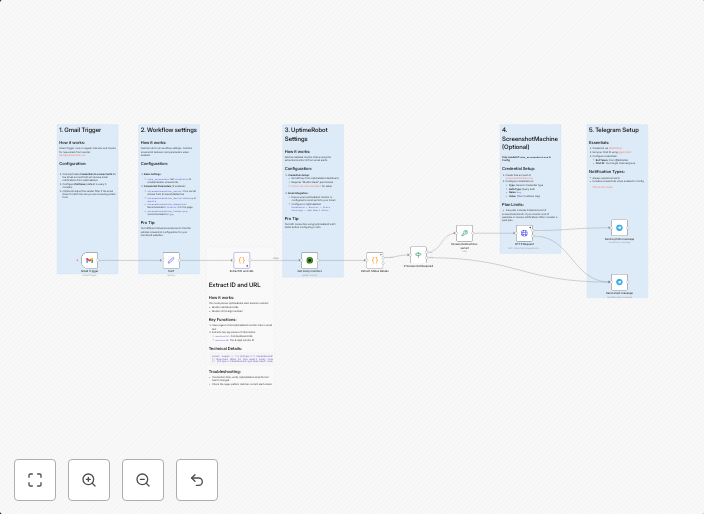This screenshot has height=514, width=704.
Task: Open the HTTP Request globe node
Action: click(x=523, y=233)
